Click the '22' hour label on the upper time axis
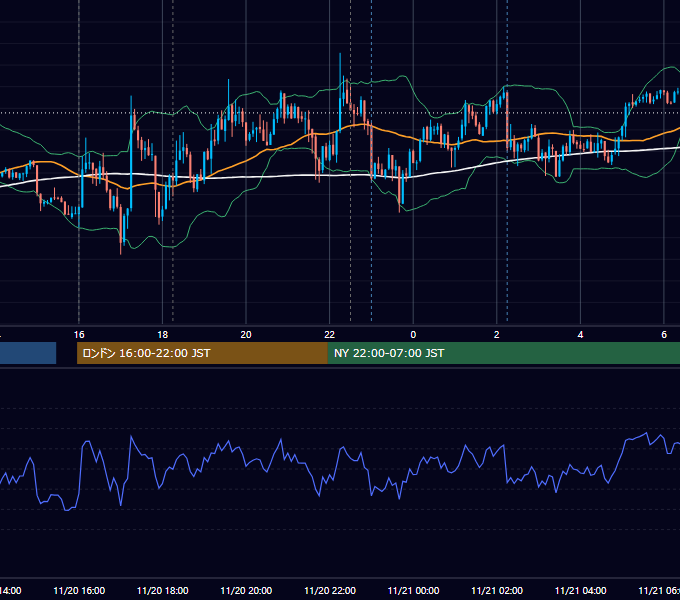This screenshot has height=600, width=680. pos(330,335)
